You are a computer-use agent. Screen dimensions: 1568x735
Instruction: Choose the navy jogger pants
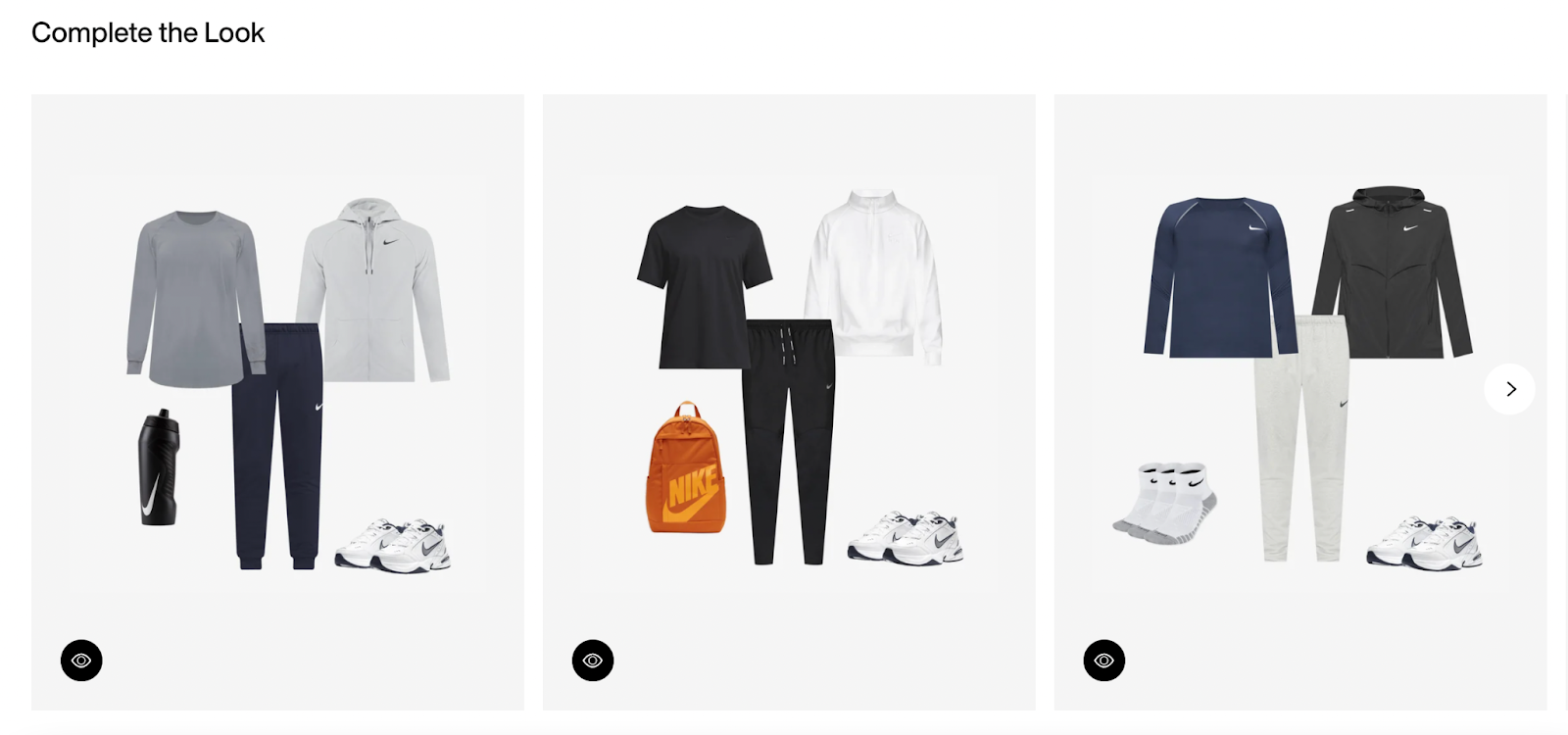[x=279, y=446]
